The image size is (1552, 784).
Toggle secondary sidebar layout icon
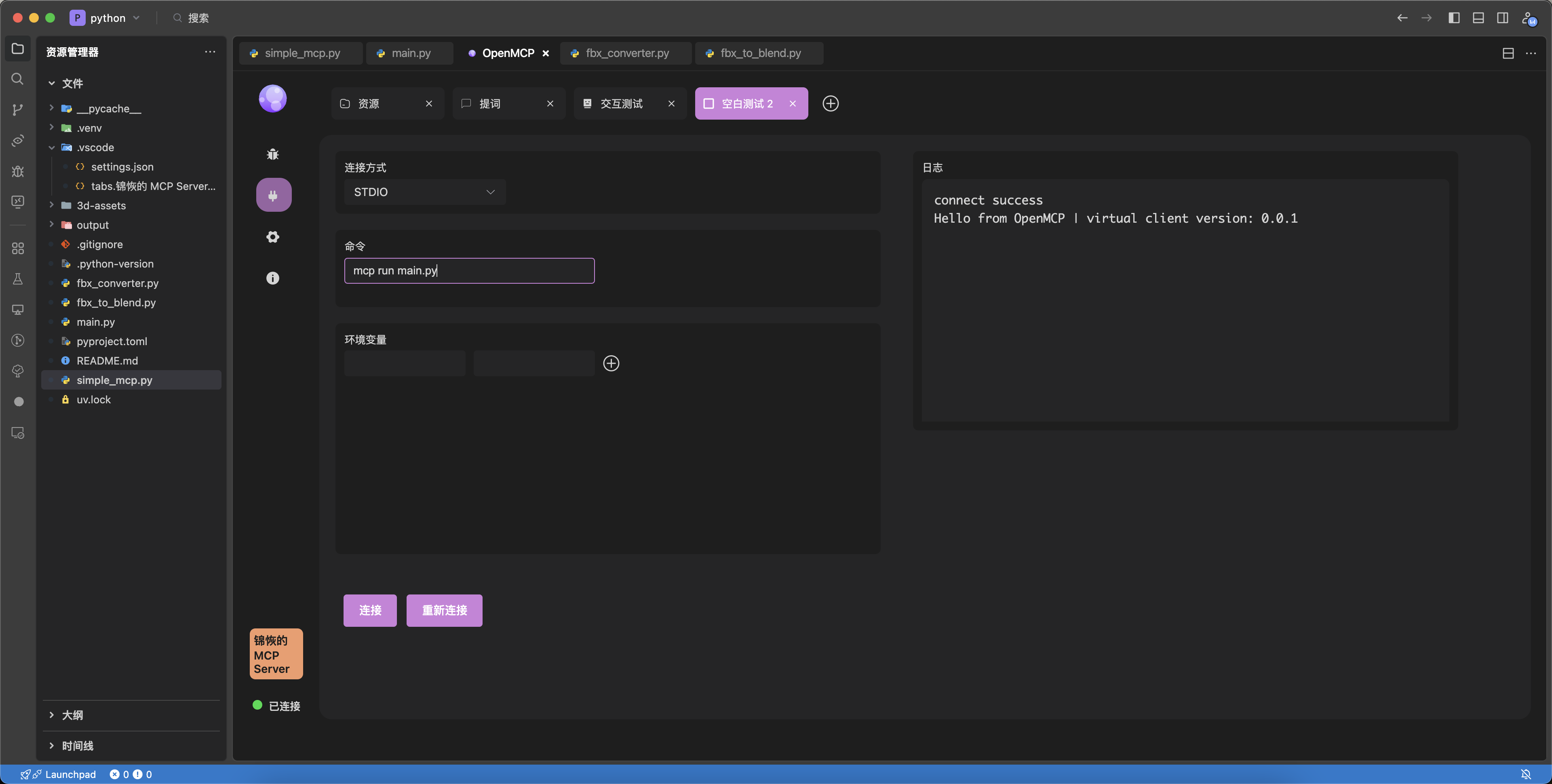(1503, 18)
